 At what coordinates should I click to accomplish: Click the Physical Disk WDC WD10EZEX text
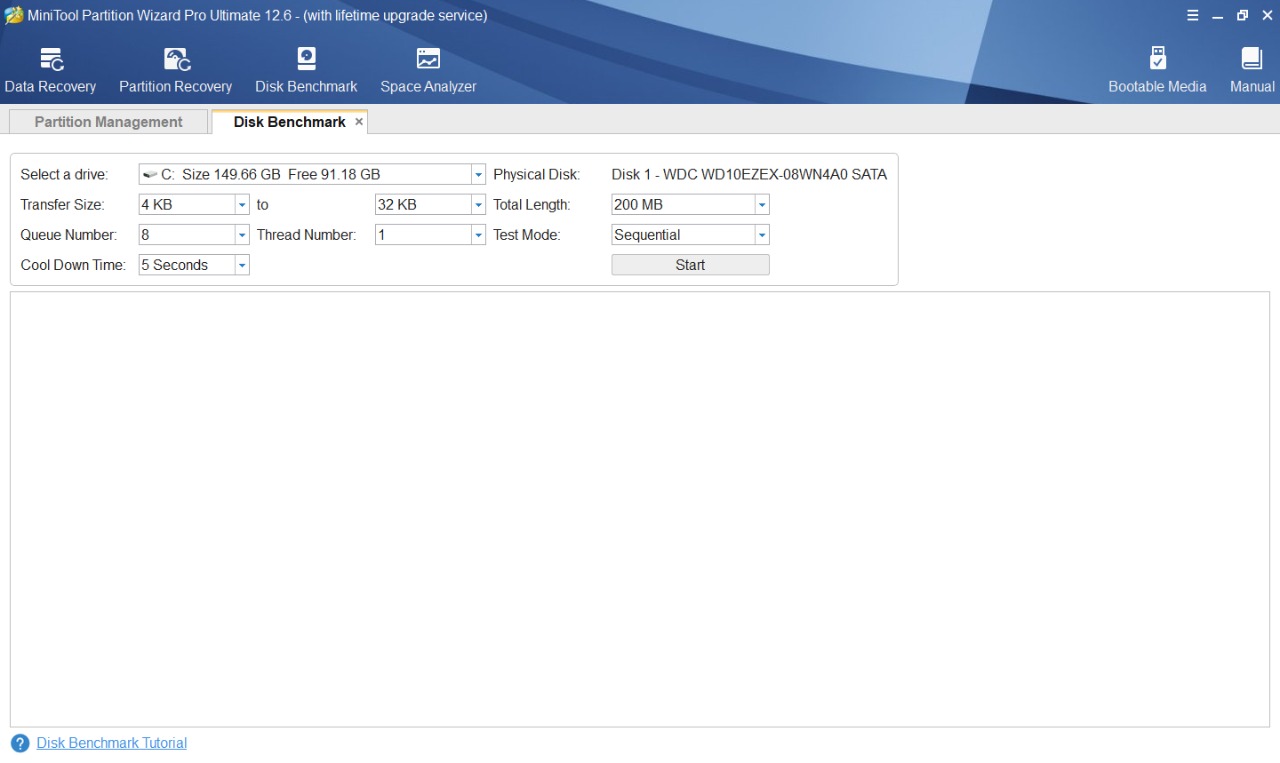(x=749, y=174)
